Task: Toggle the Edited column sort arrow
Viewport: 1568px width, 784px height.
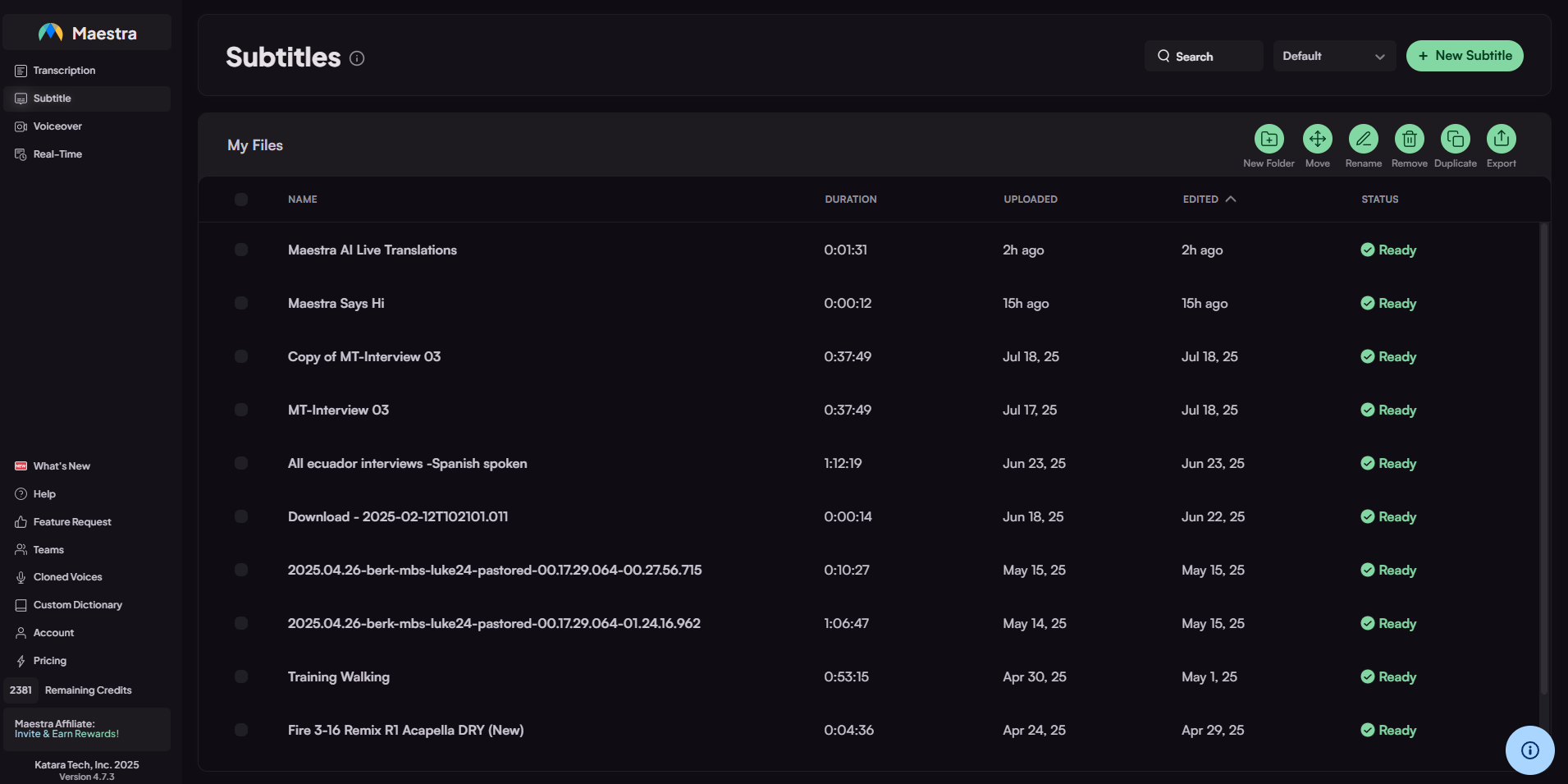Action: click(x=1231, y=199)
